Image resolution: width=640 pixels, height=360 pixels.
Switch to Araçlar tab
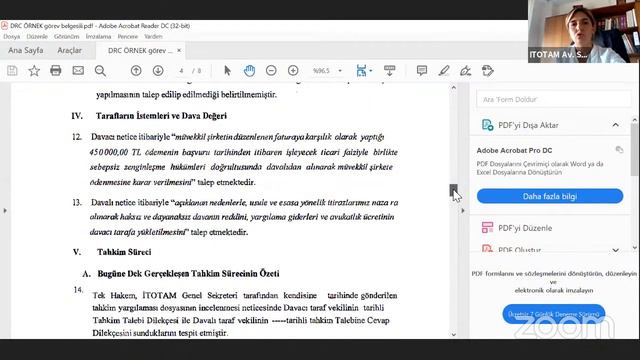click(x=69, y=50)
